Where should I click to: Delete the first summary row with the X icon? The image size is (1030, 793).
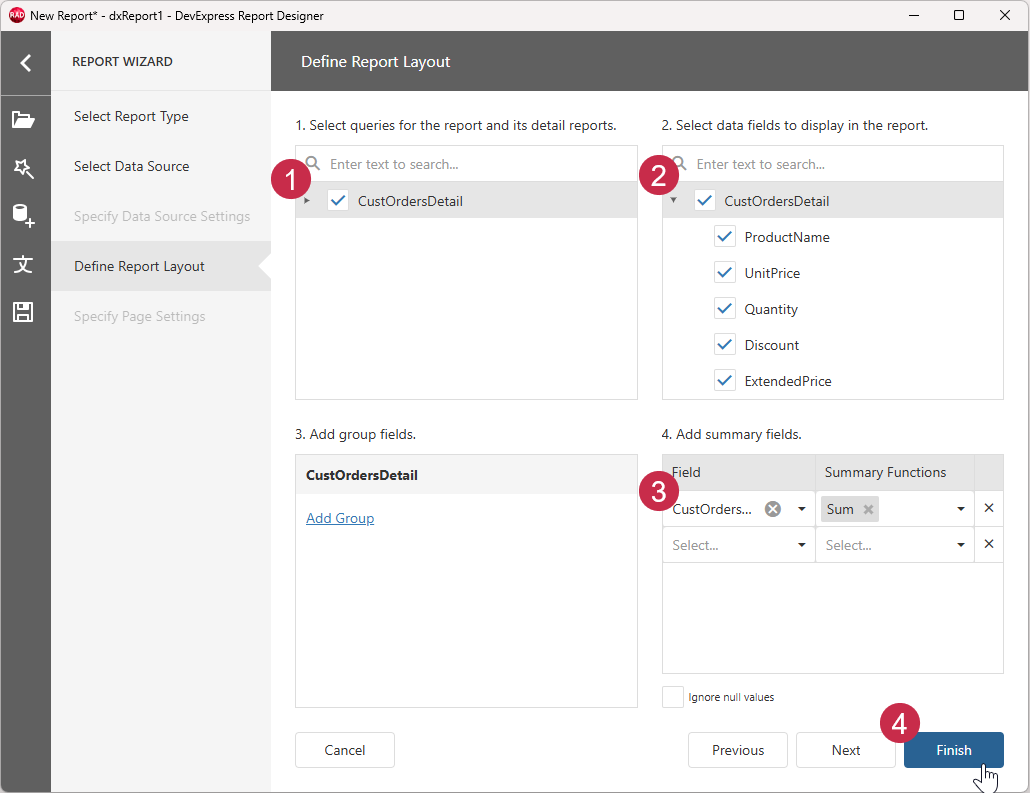(988, 508)
